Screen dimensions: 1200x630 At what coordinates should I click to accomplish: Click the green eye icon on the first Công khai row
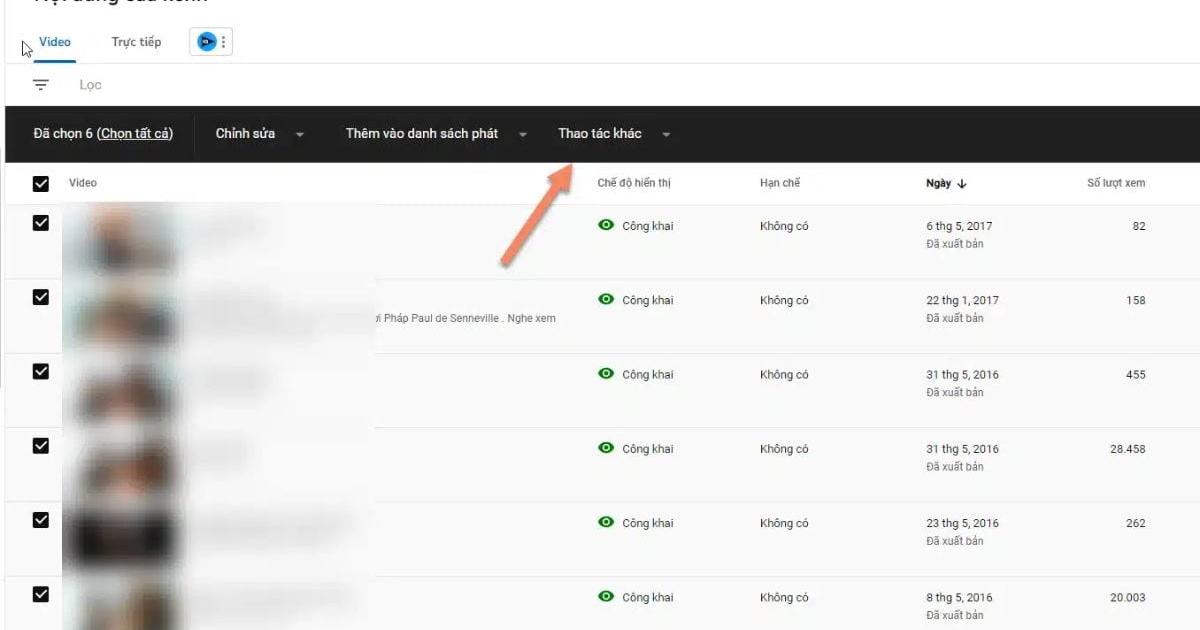(x=606, y=225)
